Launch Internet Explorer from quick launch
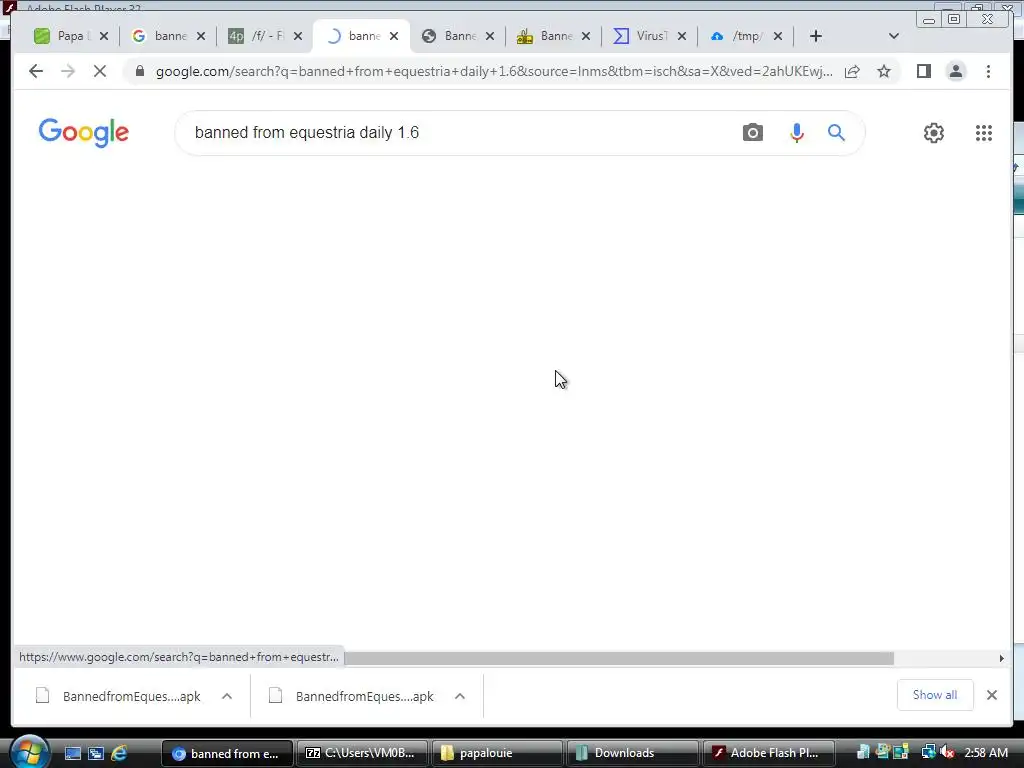Screen dimensions: 1024x768 point(119,753)
